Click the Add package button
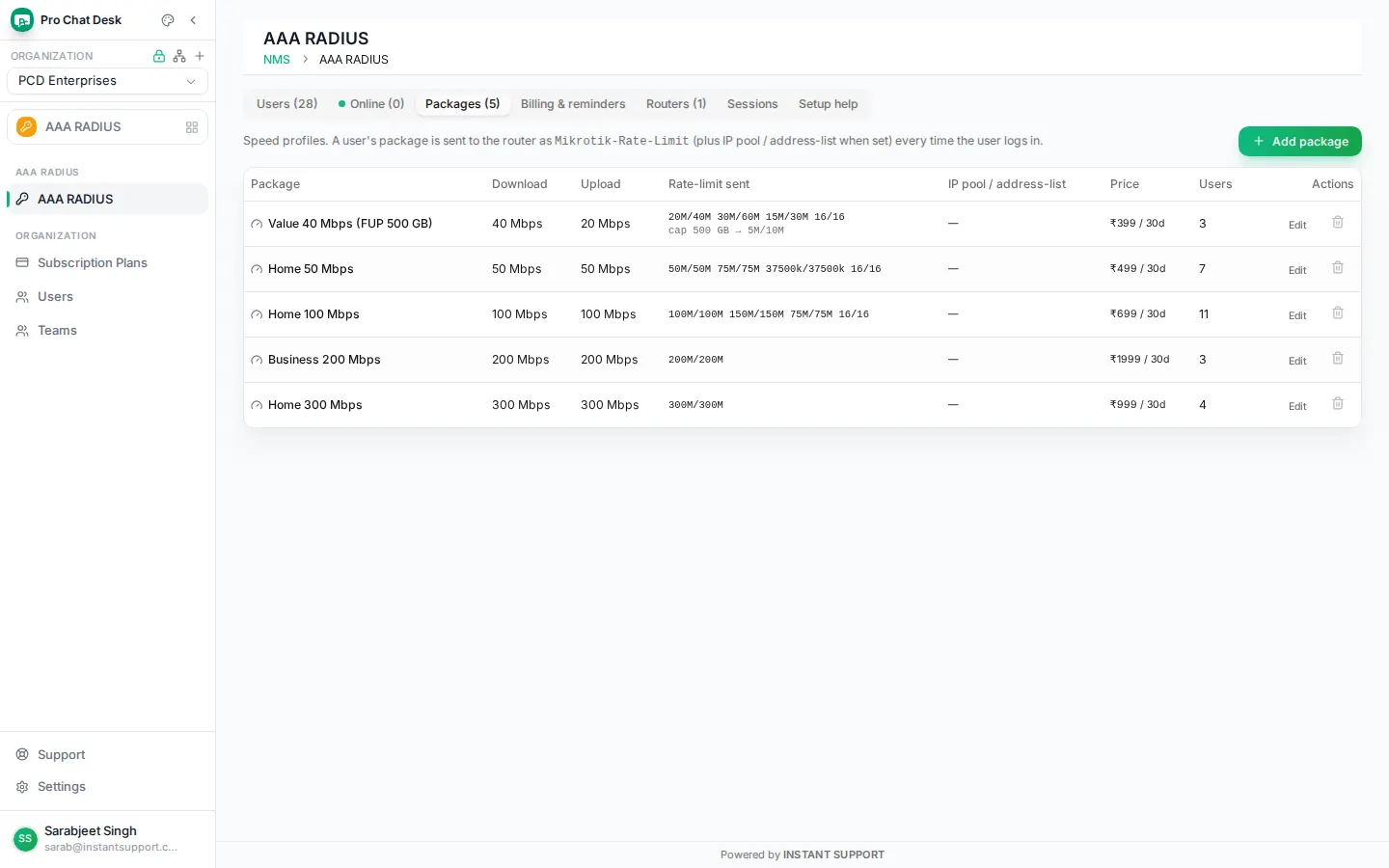Viewport: 1389px width, 868px height. (x=1299, y=142)
